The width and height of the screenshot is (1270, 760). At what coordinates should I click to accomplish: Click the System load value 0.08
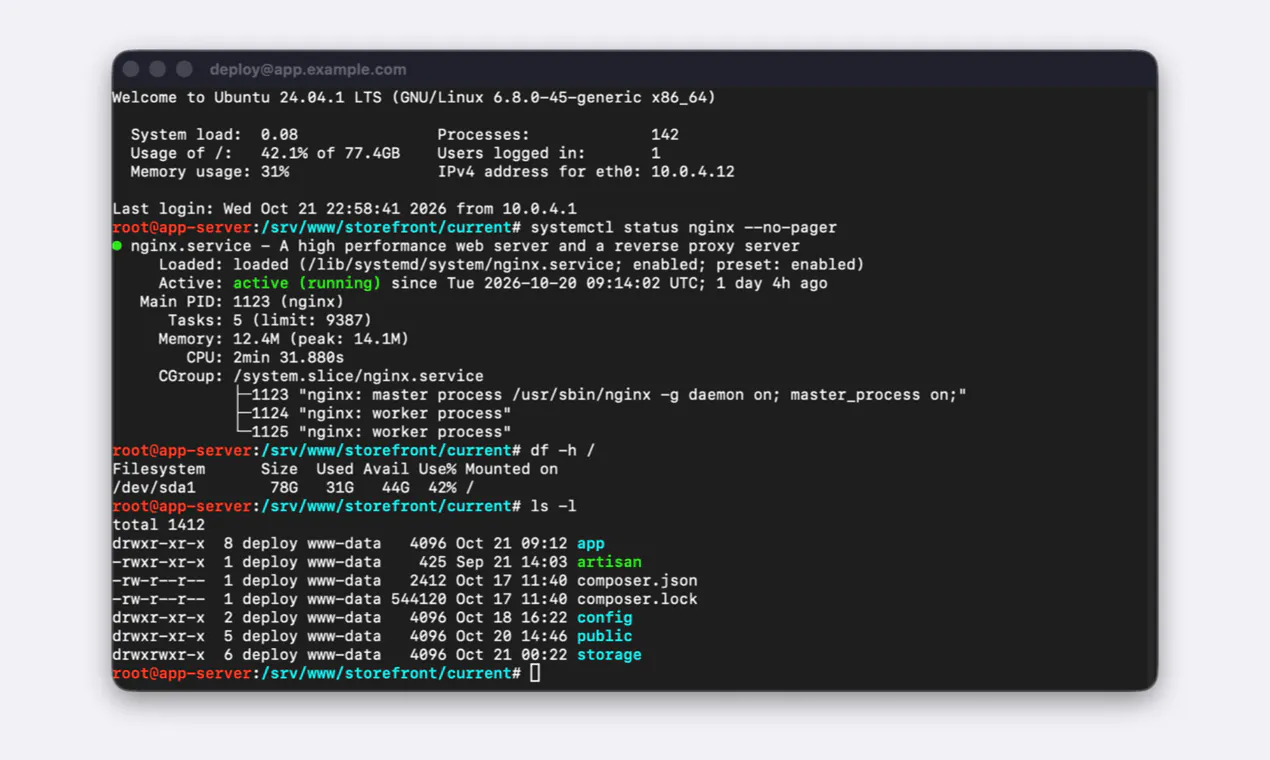(x=279, y=135)
